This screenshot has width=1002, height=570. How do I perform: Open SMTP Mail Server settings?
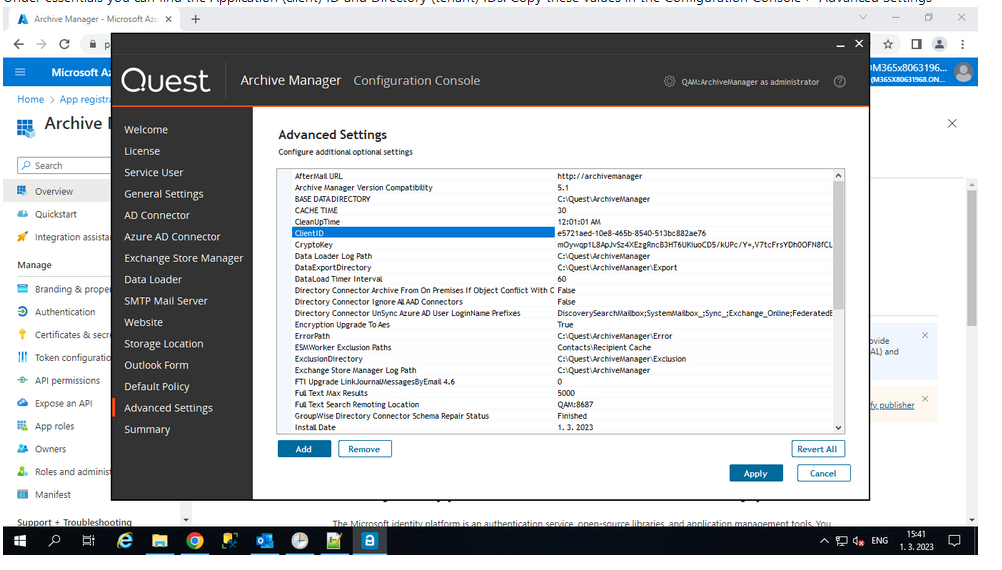click(x=166, y=301)
